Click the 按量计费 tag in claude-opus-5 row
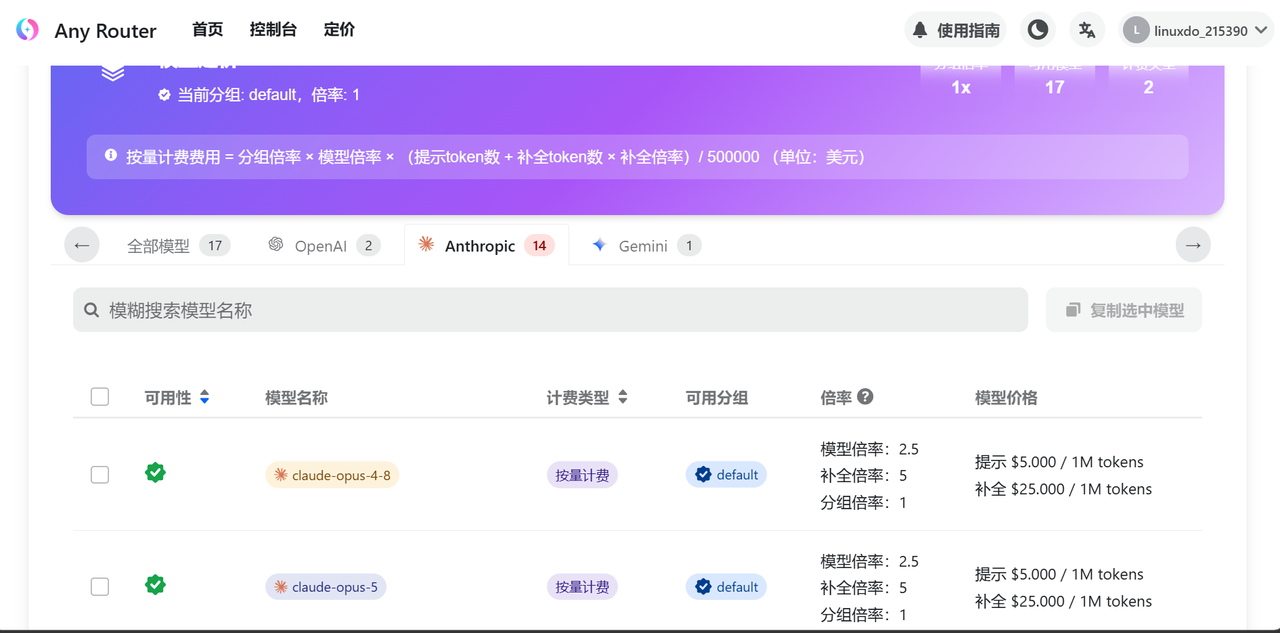The image size is (1280, 633). pyautogui.click(x=582, y=587)
